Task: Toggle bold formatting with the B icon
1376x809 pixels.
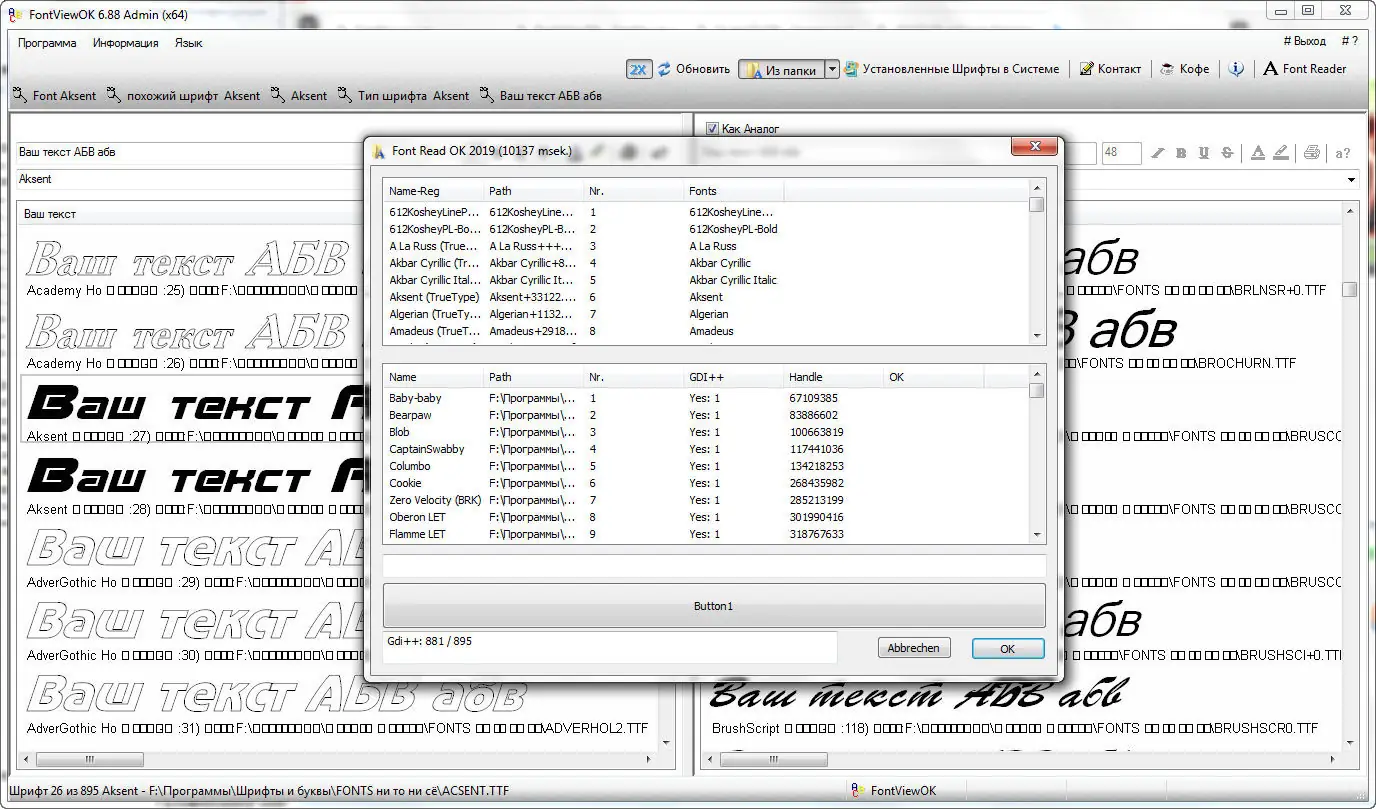Action: click(x=1182, y=152)
